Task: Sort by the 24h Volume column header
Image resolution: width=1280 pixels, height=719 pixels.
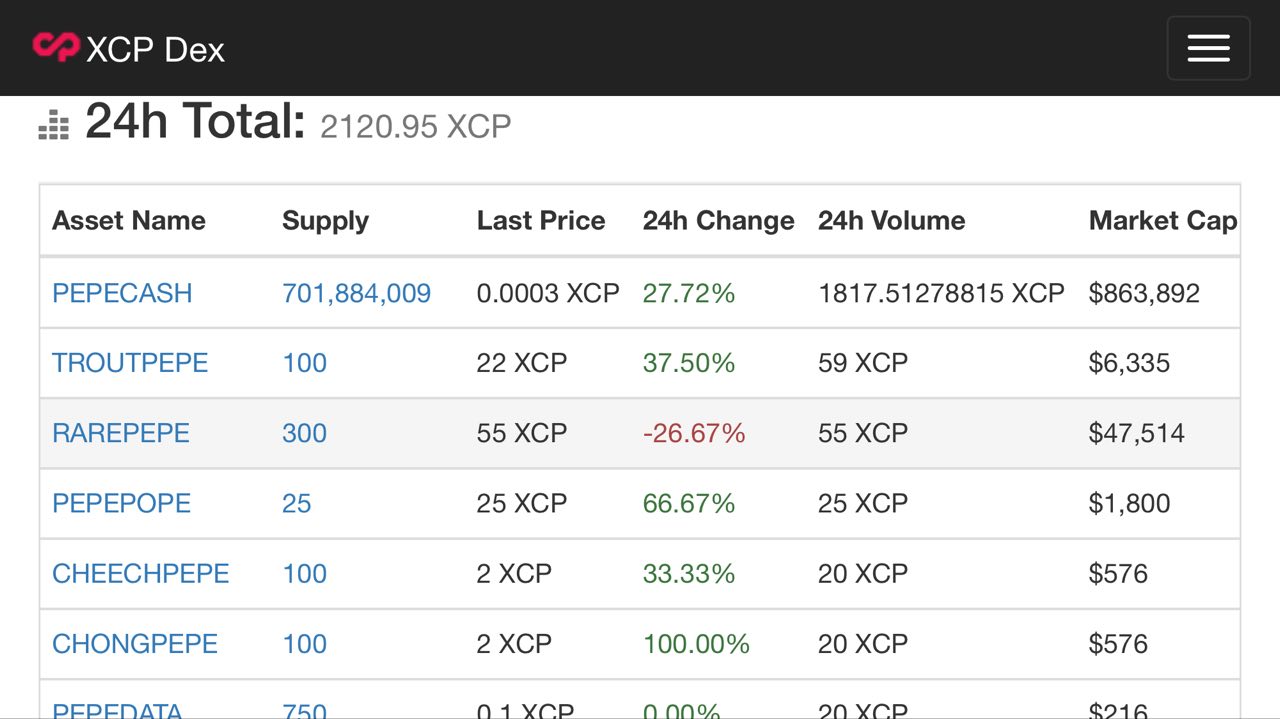Action: point(892,221)
